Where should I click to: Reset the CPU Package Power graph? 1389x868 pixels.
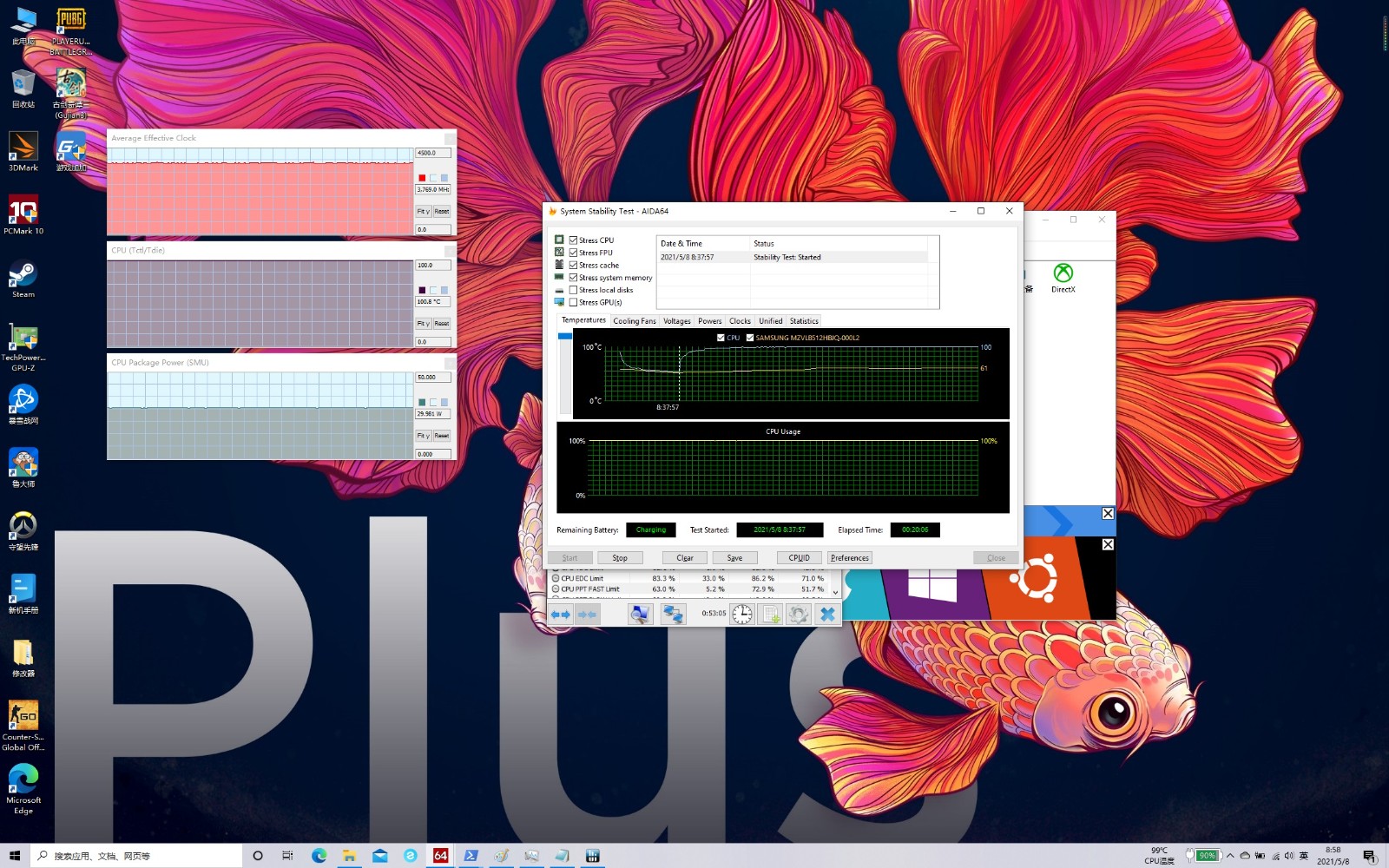point(442,436)
